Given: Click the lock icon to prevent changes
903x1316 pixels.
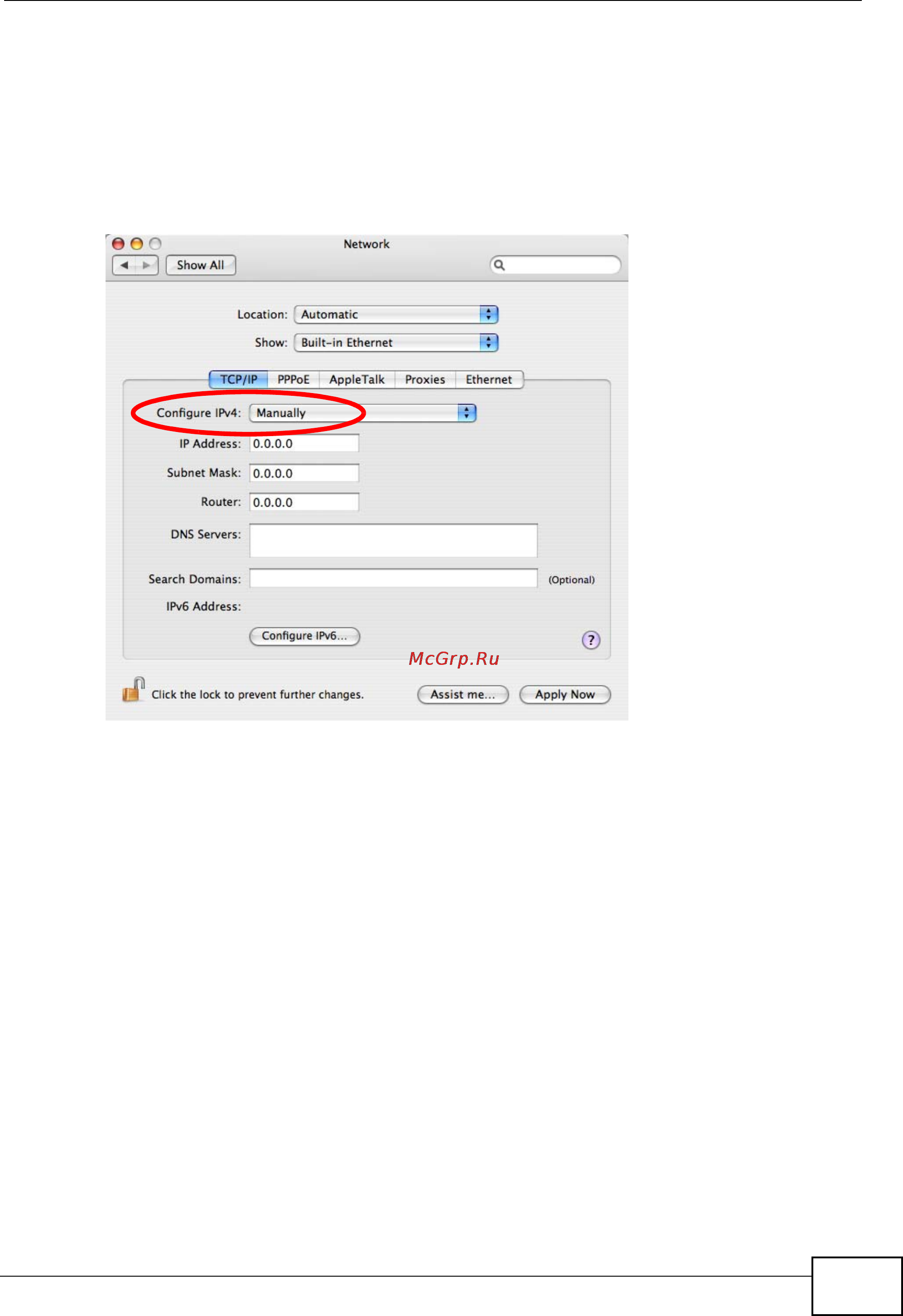Looking at the screenshot, I should [134, 690].
